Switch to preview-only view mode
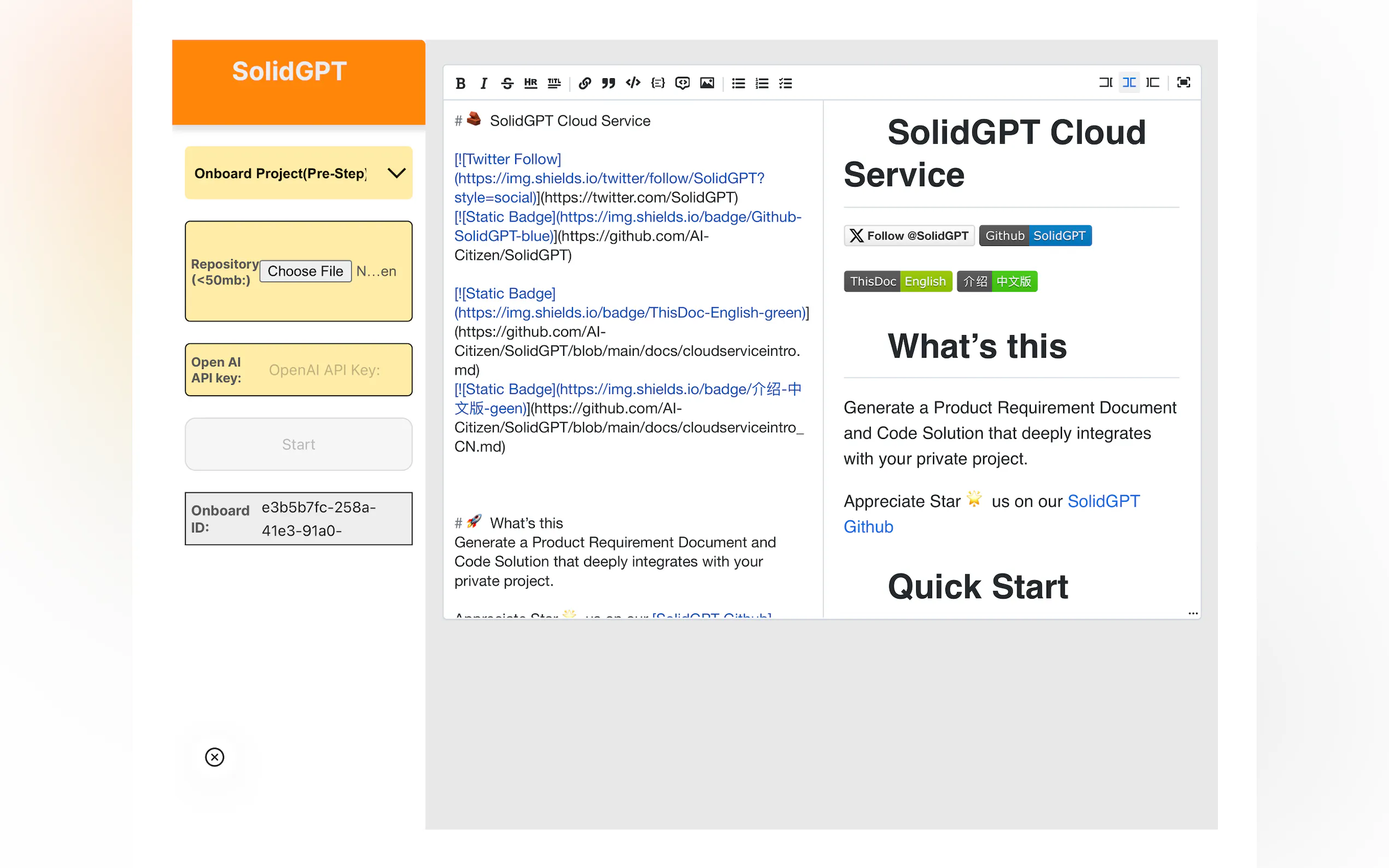1389x868 pixels. click(x=1152, y=83)
